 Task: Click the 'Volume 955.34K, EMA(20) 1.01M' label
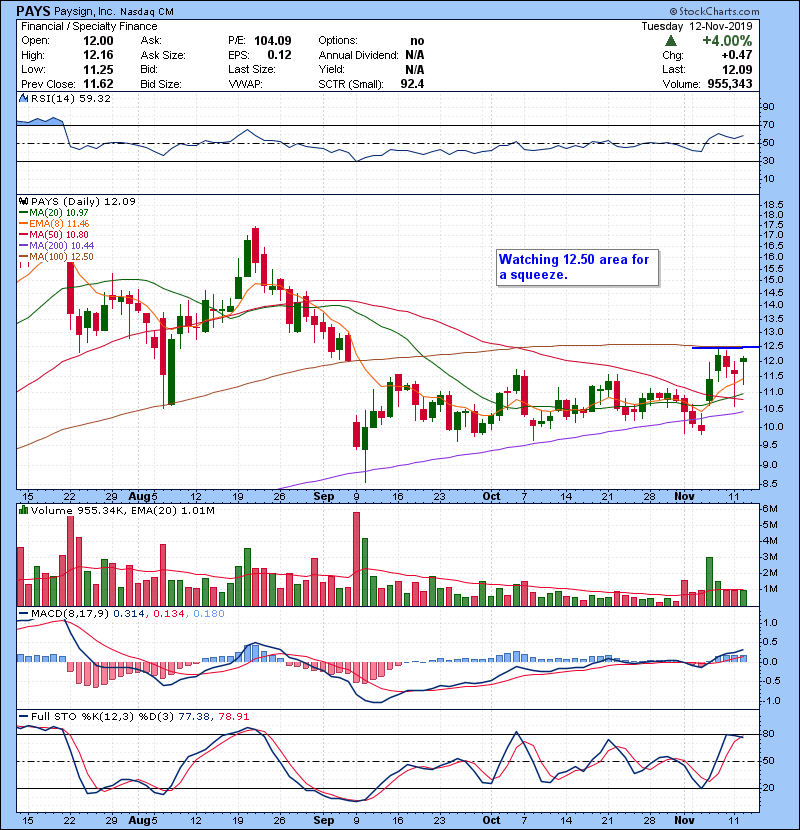pyautogui.click(x=123, y=510)
